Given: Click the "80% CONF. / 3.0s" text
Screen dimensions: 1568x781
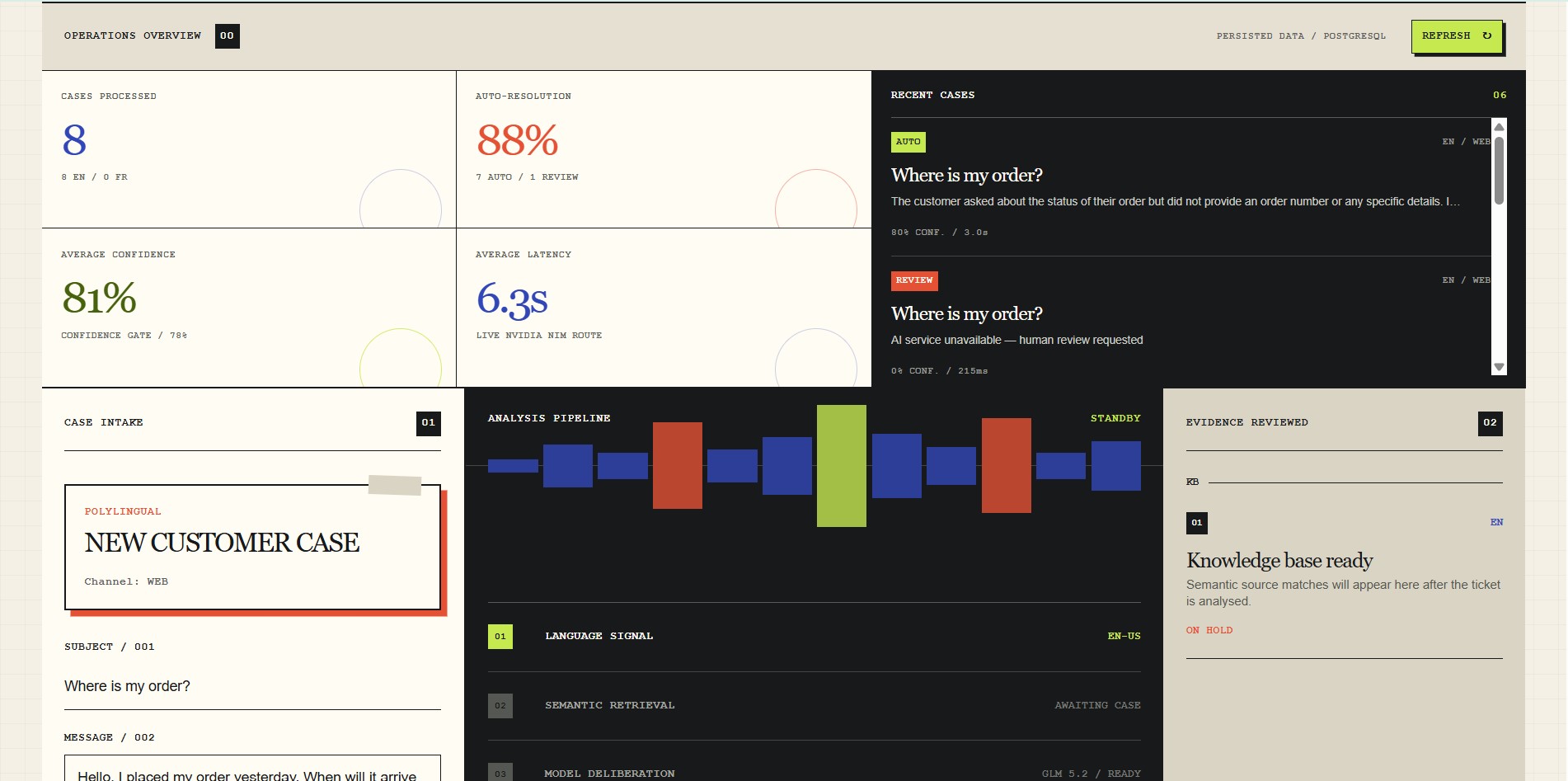Looking at the screenshot, I should point(939,233).
